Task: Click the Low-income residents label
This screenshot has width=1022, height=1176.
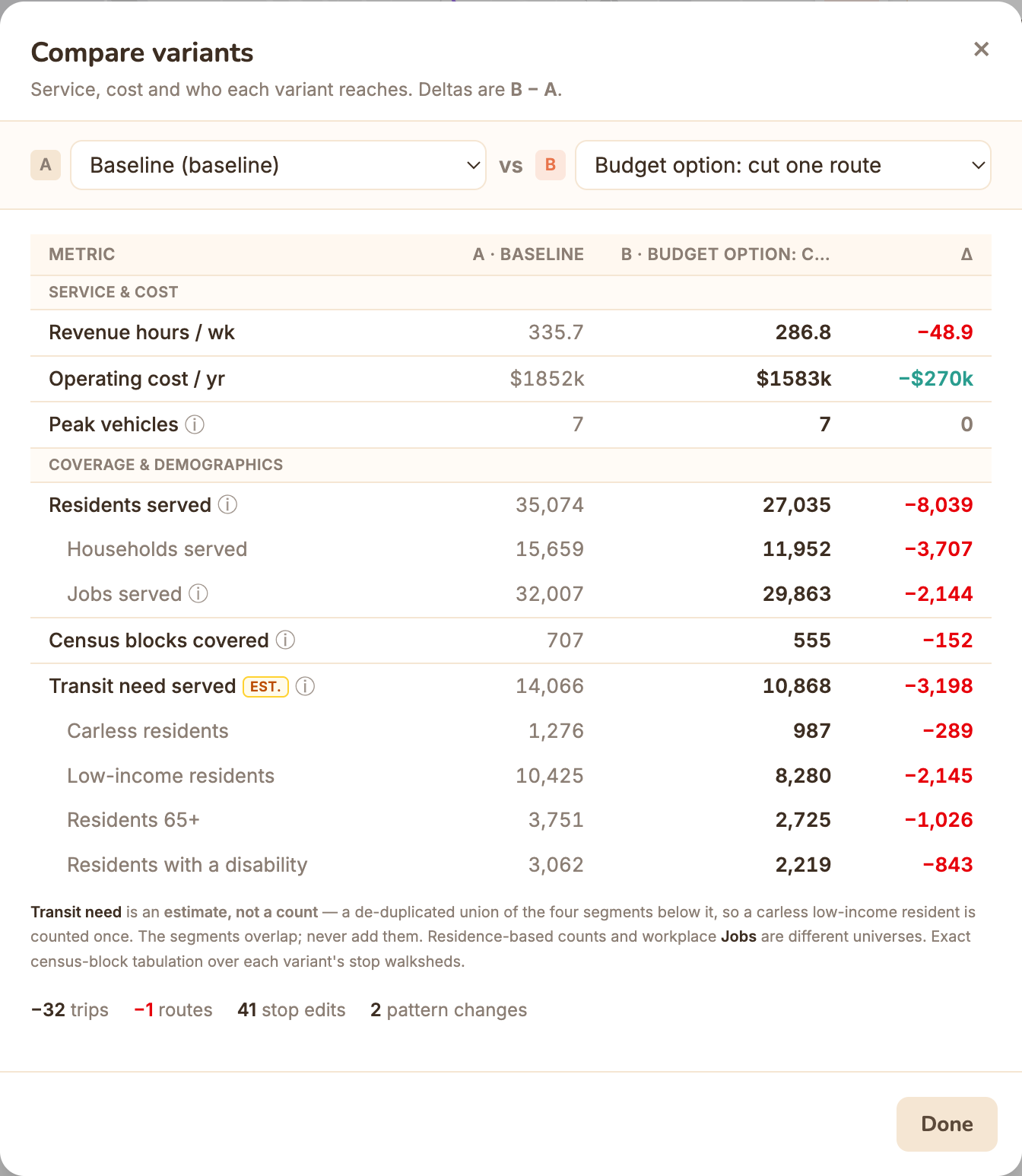Action: point(170,776)
